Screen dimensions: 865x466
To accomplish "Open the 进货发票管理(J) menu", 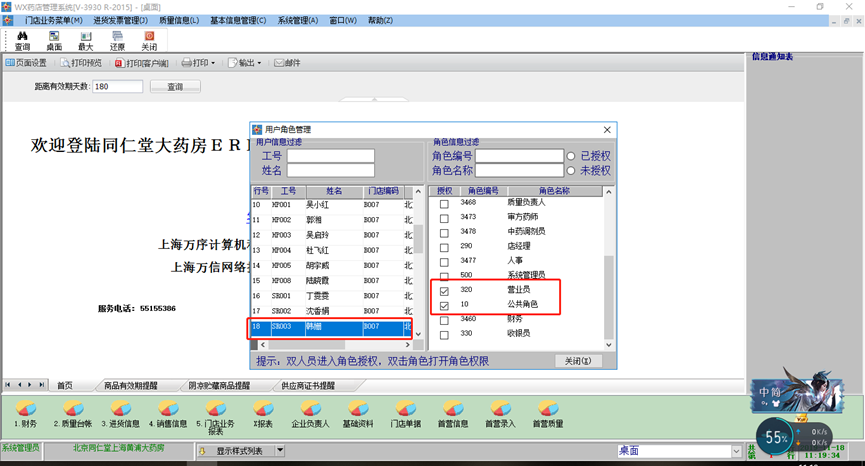I will 120,20.
